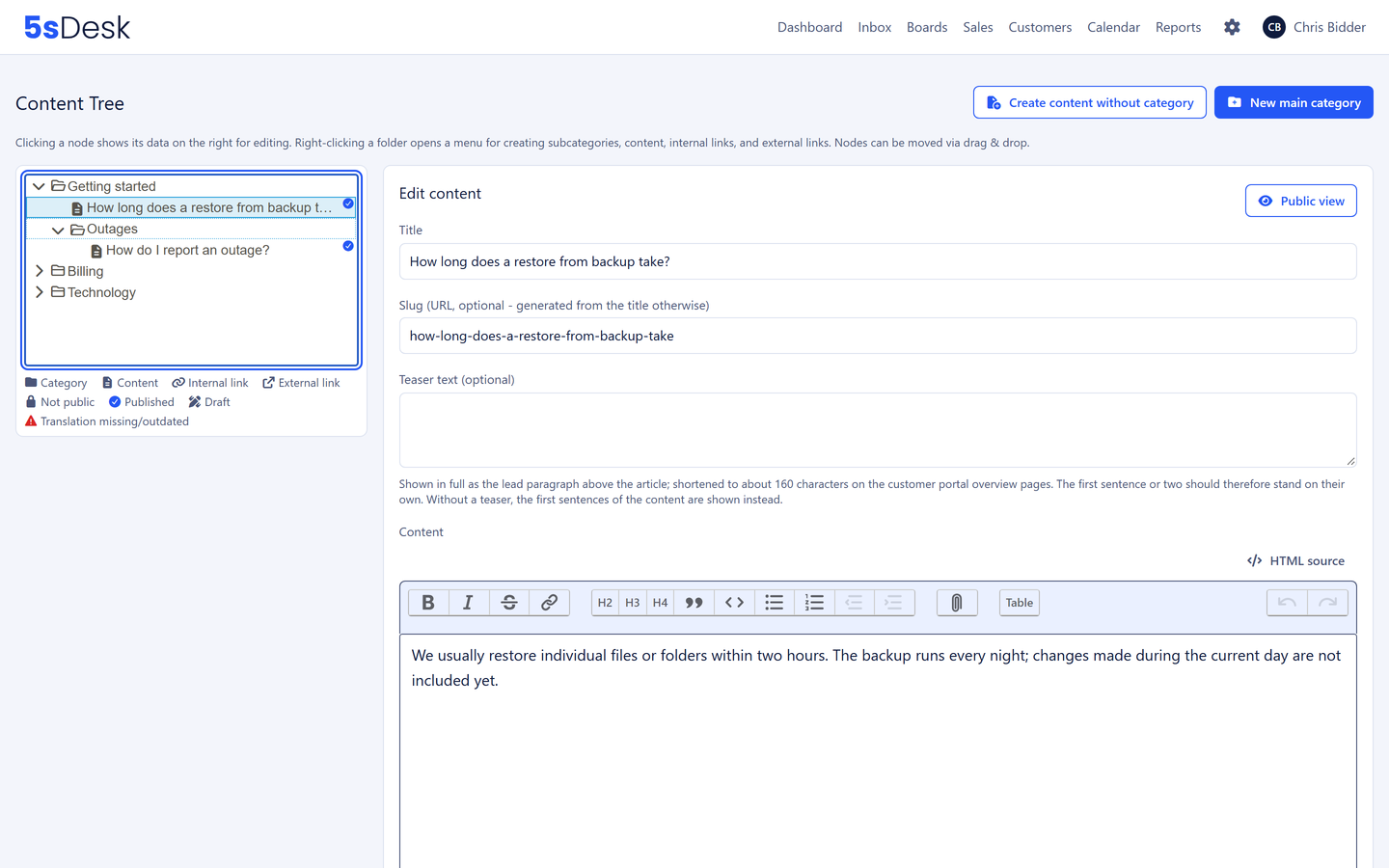The height and width of the screenshot is (868, 1389).
Task: Increase list indent level
Action: pos(894,603)
